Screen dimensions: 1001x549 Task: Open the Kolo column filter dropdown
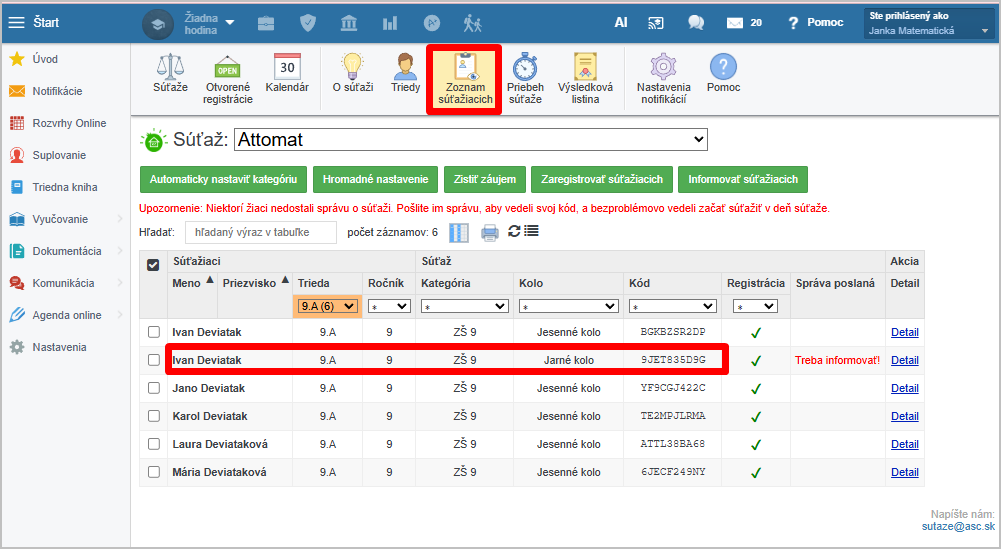pos(569,306)
